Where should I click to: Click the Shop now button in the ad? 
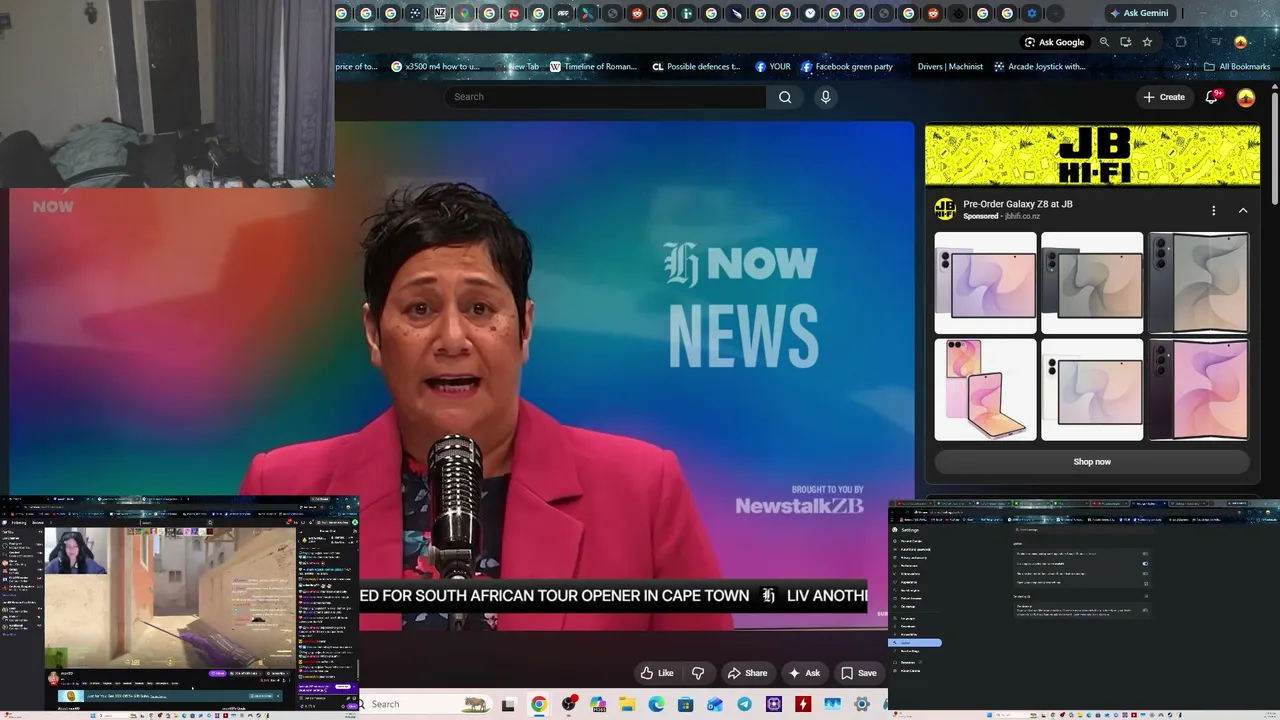click(x=1092, y=462)
